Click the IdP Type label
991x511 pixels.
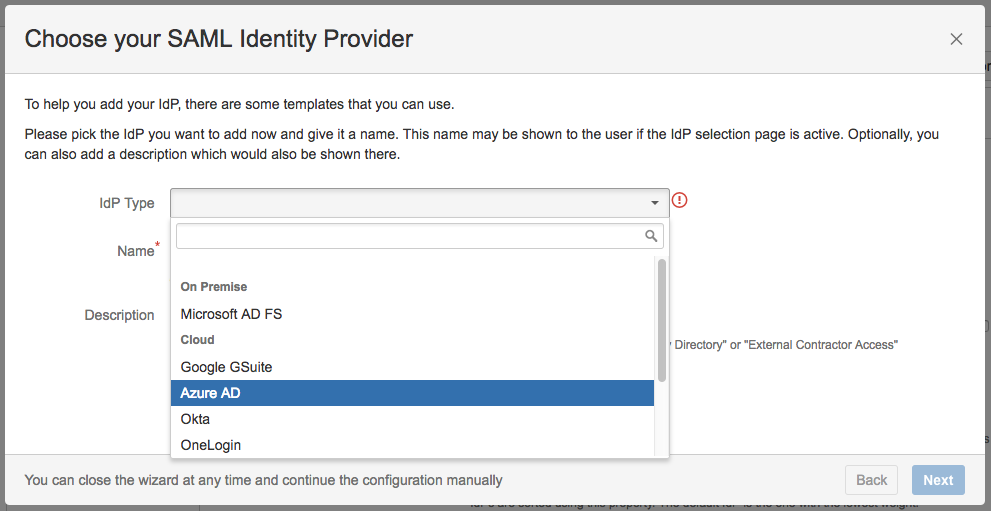coord(126,203)
